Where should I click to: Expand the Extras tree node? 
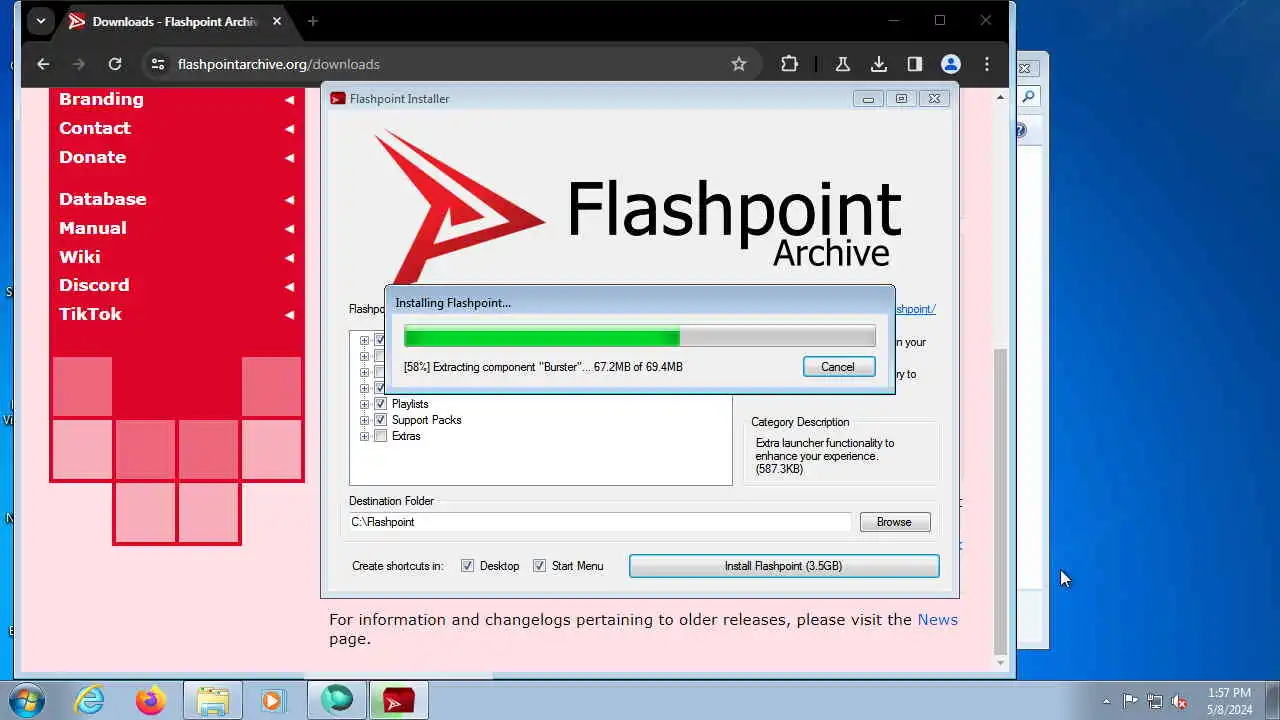(x=364, y=436)
